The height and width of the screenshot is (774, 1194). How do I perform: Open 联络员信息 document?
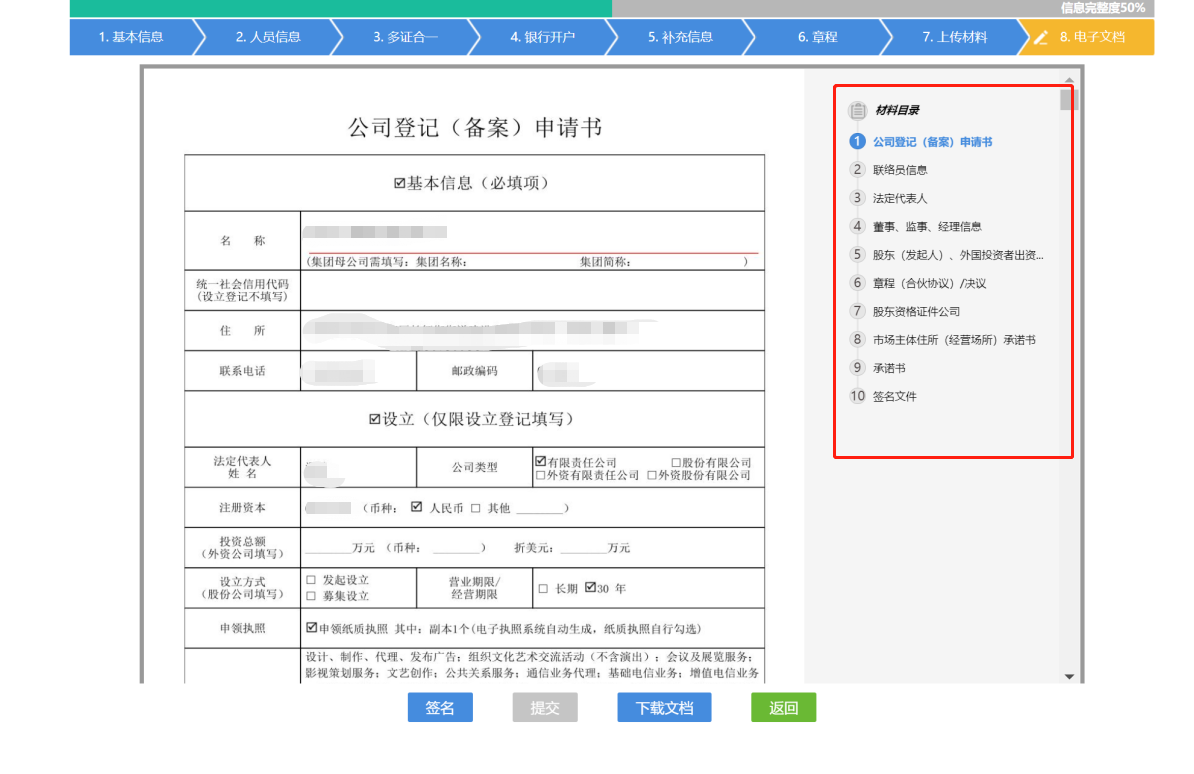pos(899,170)
